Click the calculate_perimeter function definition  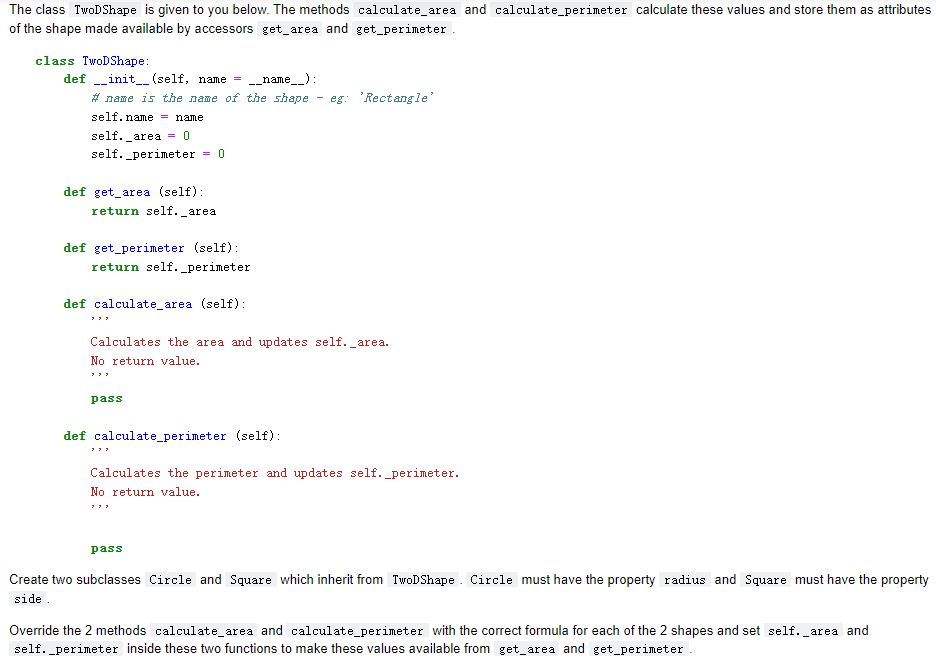pos(160,435)
